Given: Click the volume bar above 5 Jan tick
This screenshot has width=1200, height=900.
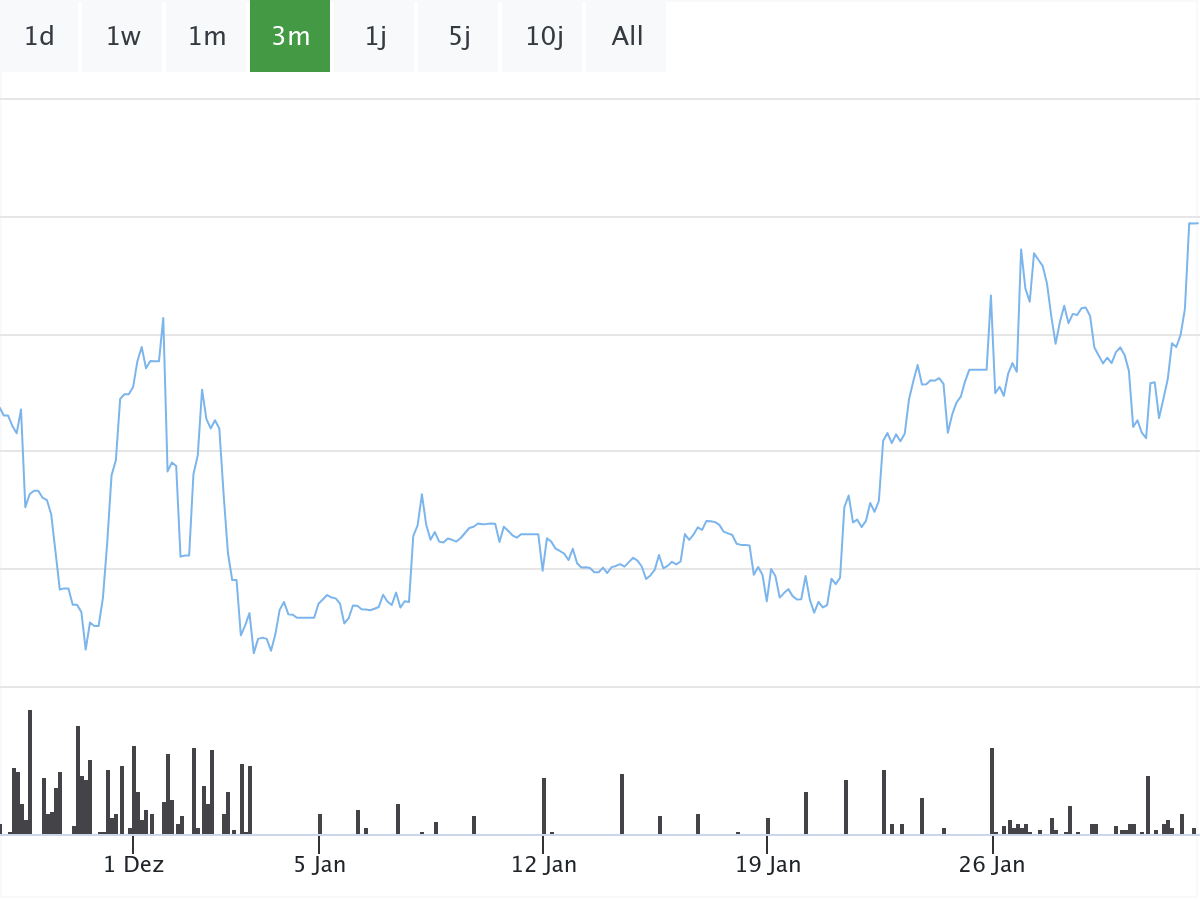Looking at the screenshot, I should [x=320, y=824].
